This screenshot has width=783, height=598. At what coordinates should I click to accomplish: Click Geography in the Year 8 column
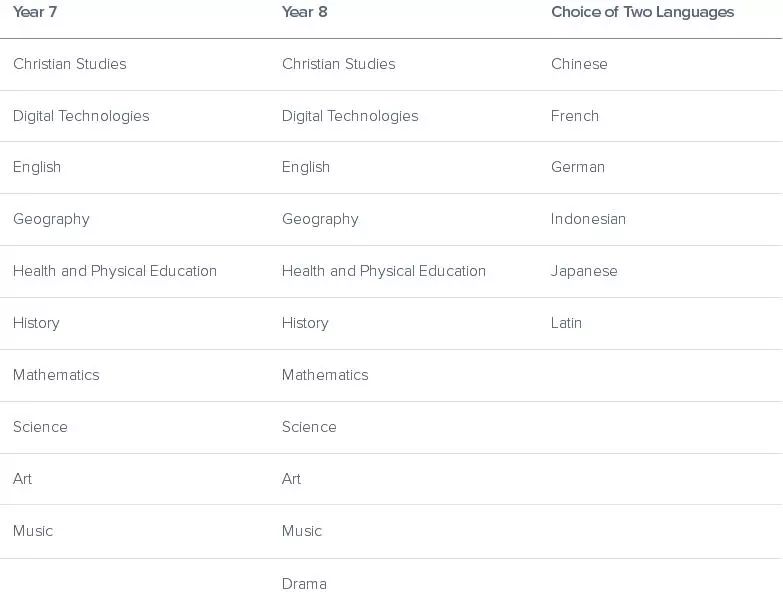coord(320,219)
